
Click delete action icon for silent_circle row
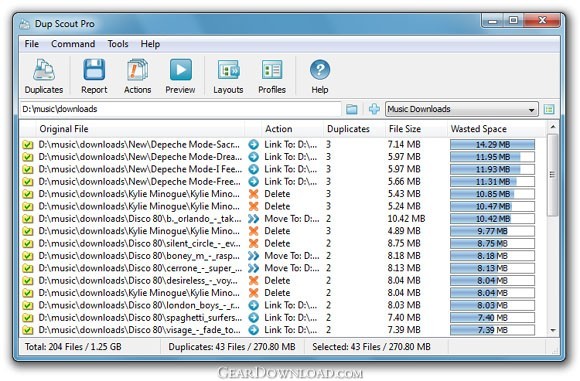[253, 243]
